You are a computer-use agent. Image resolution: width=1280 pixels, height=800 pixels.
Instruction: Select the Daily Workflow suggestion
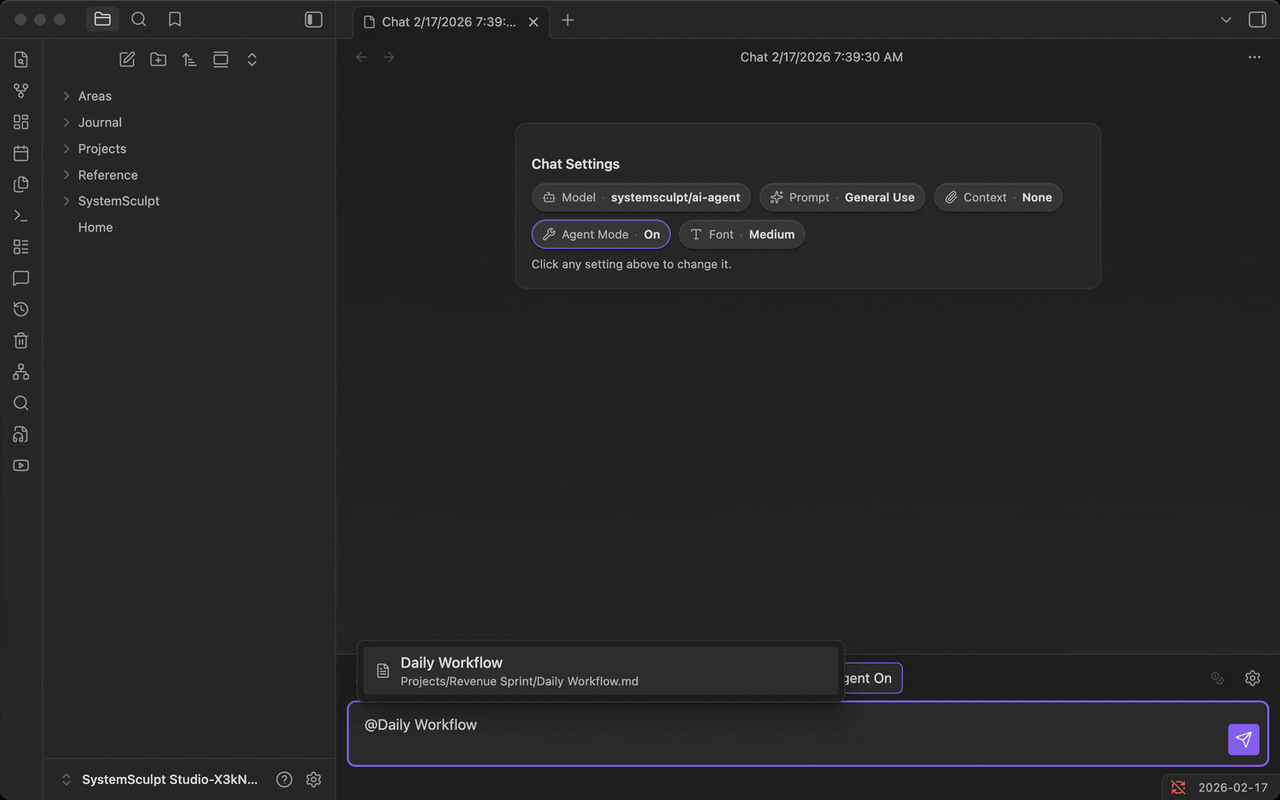point(600,670)
